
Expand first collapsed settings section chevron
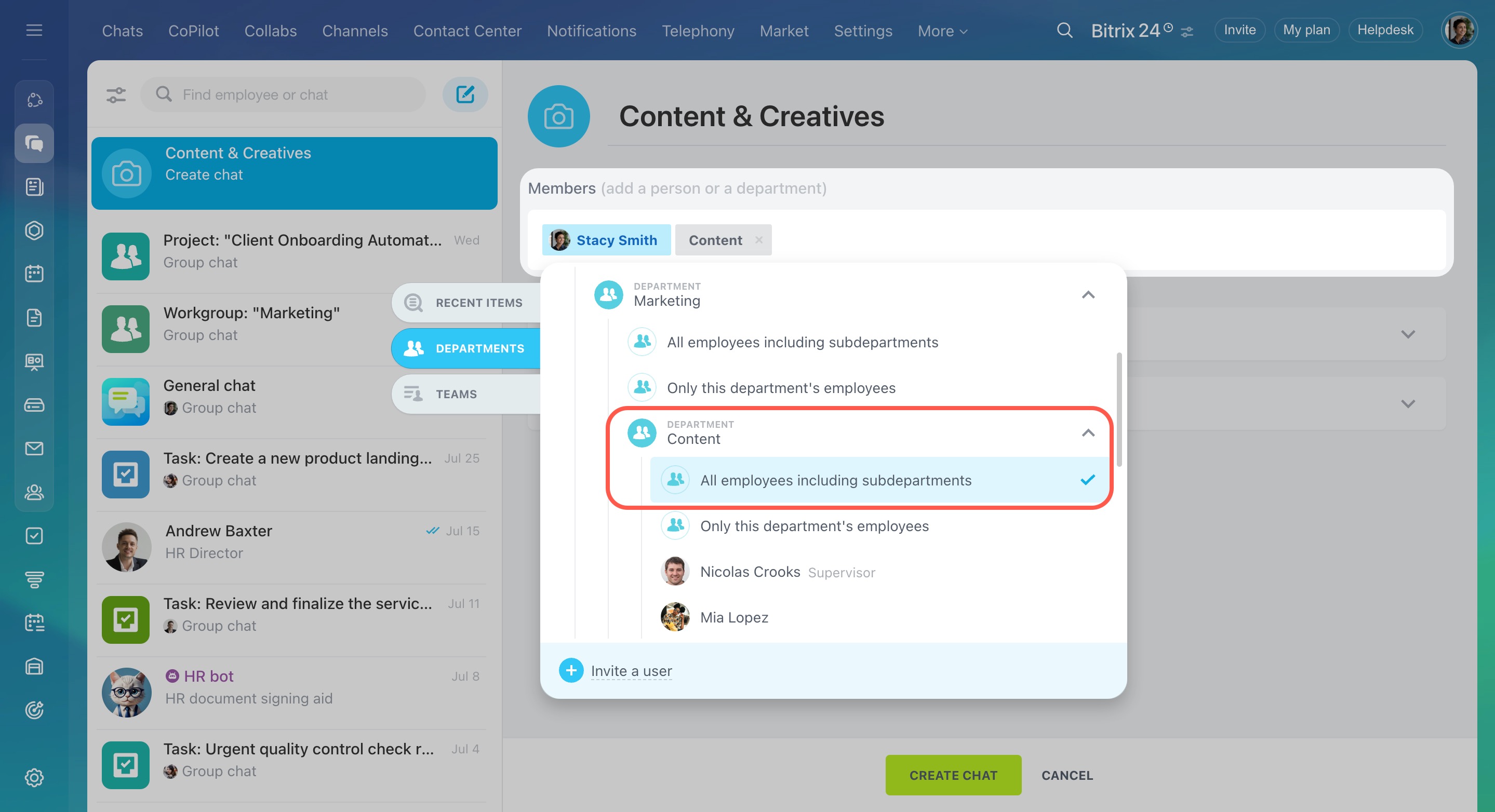pos(1408,334)
